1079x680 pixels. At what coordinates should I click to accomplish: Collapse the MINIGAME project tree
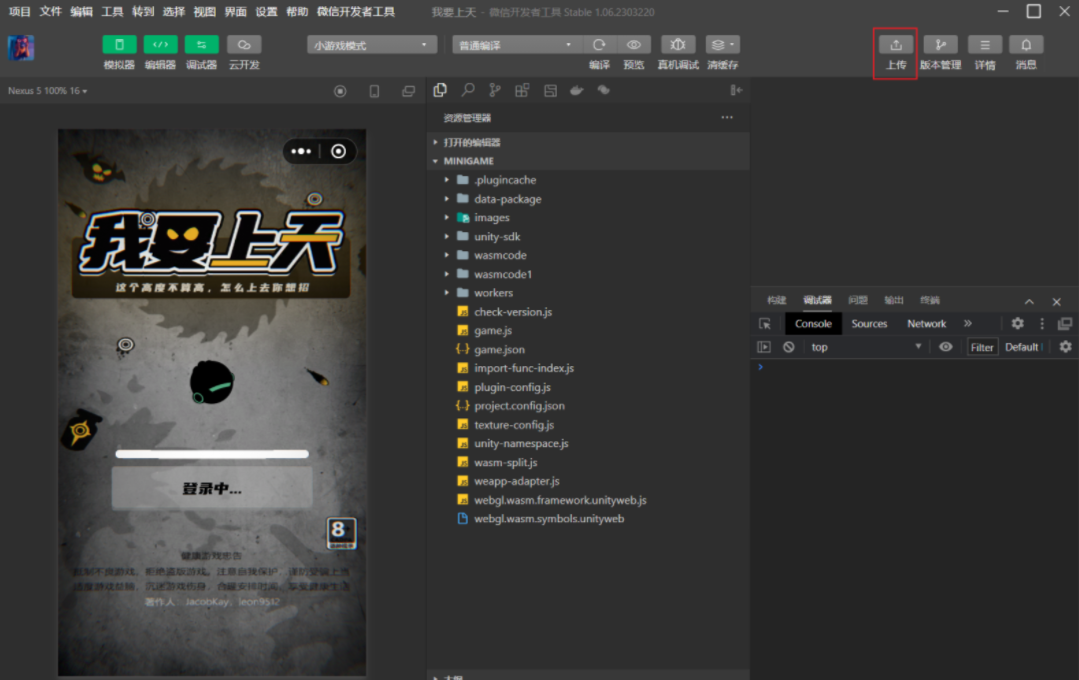588,161
